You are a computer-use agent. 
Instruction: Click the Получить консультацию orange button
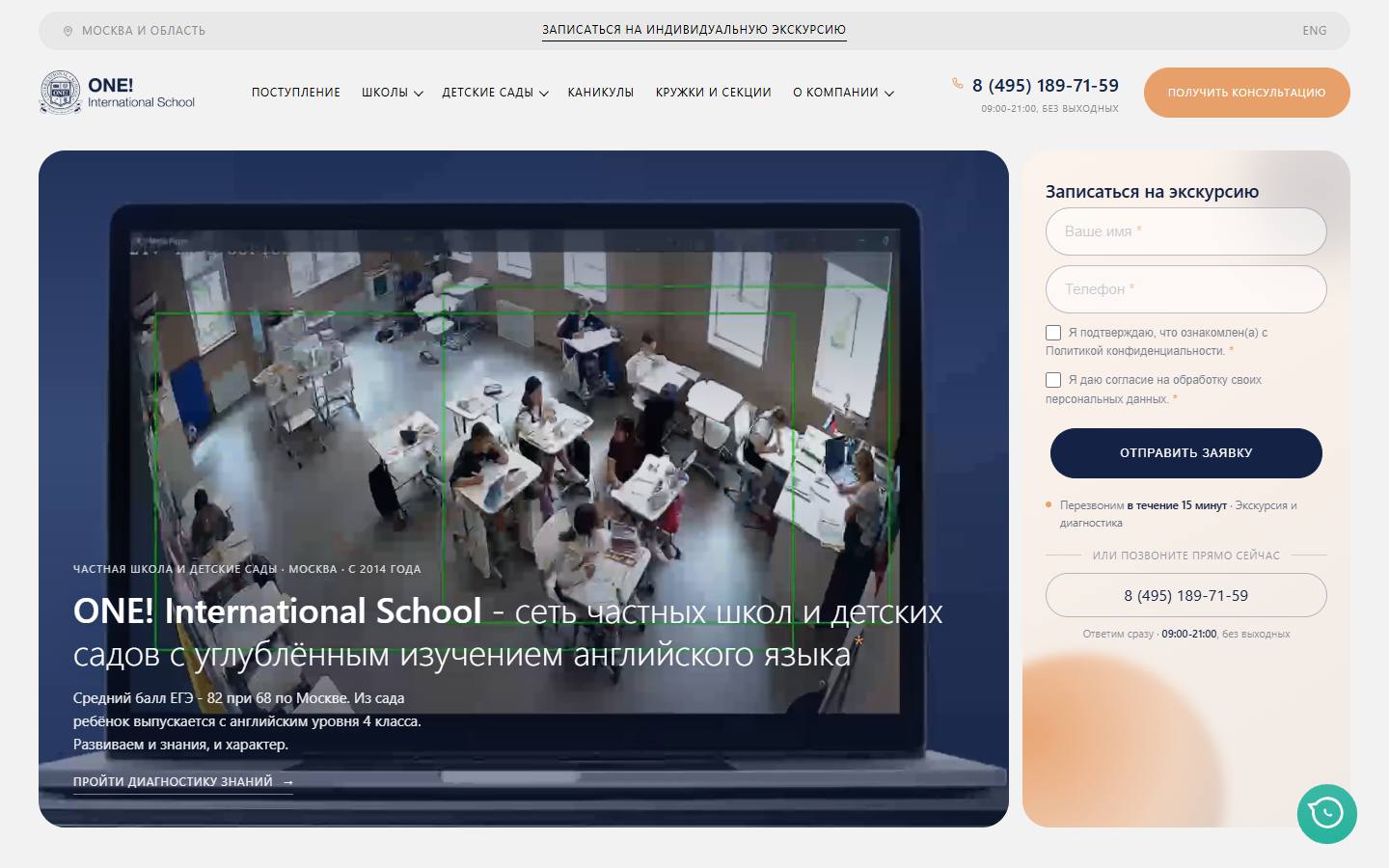pos(1246,93)
